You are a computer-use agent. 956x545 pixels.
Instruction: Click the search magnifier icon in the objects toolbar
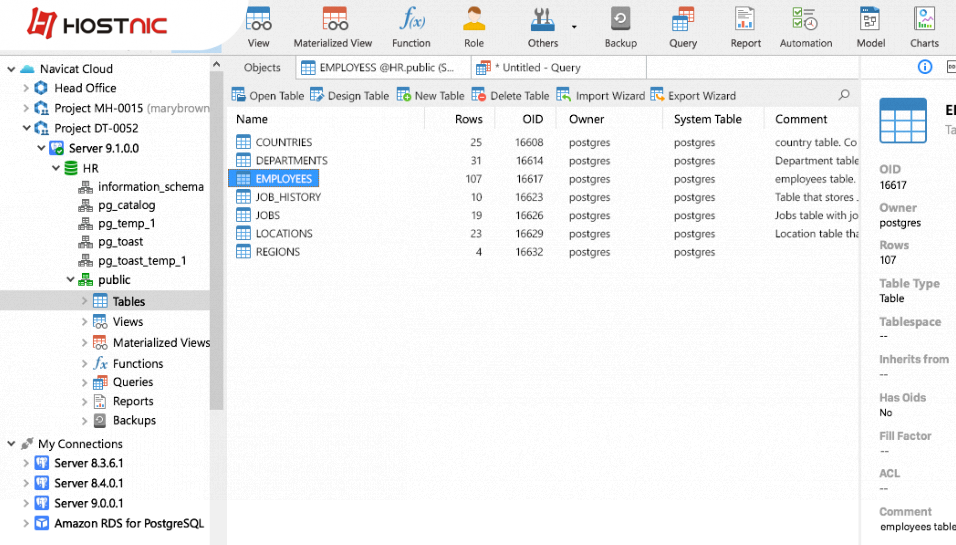coord(844,95)
